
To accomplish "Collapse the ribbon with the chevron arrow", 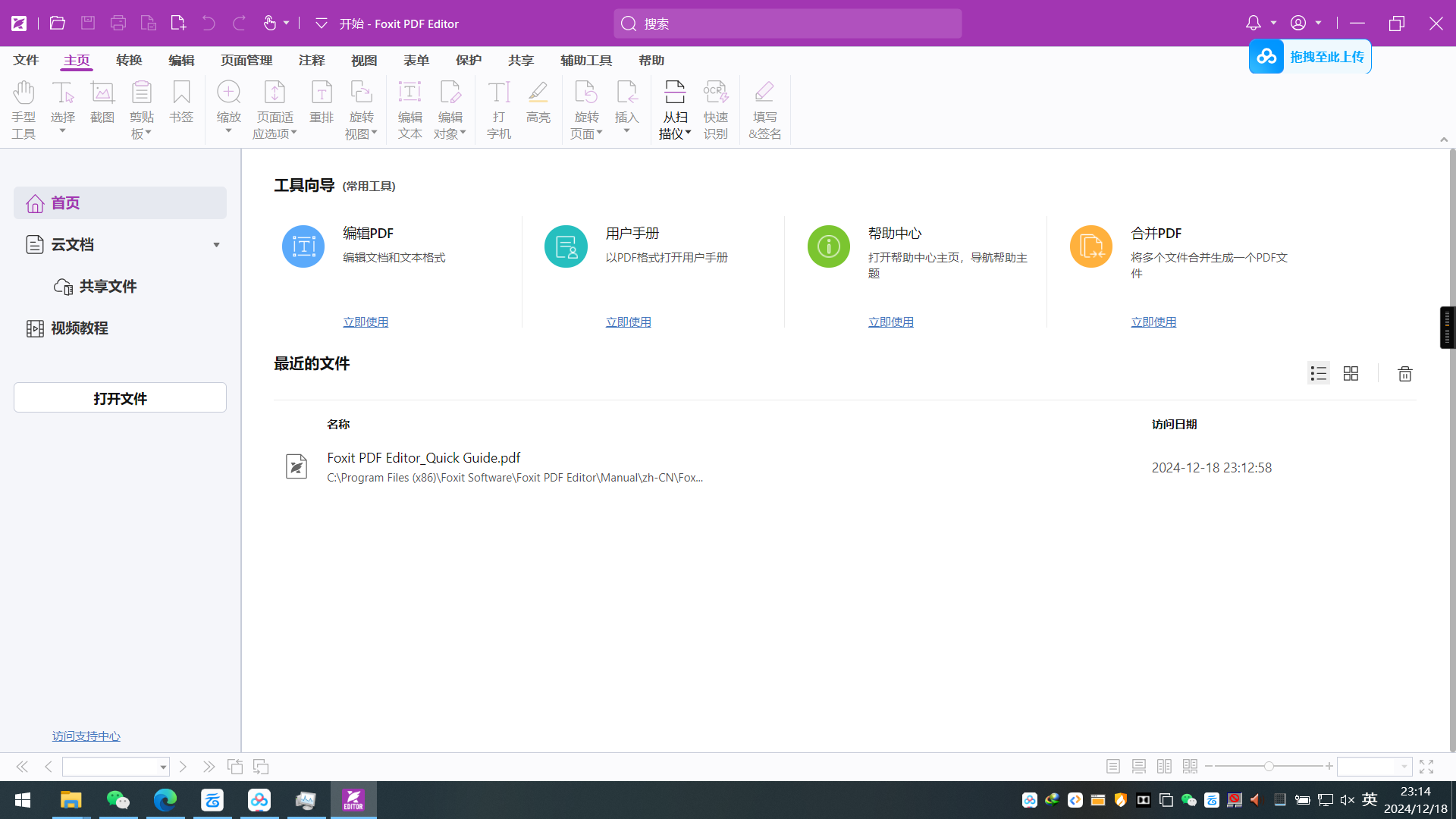I will (1444, 140).
